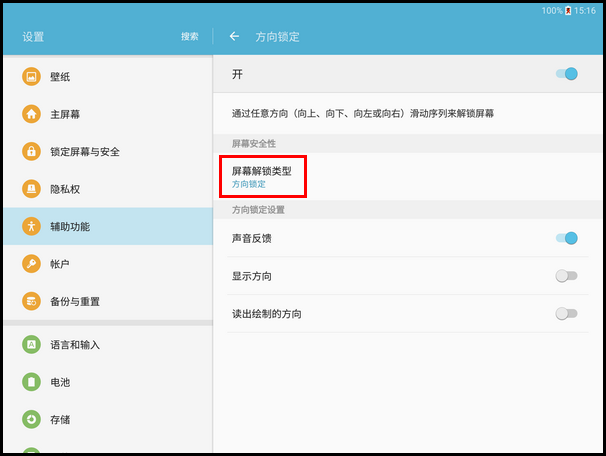Tap the backup and reset (备份与重置) icon
The height and width of the screenshot is (456, 606).
click(31, 301)
